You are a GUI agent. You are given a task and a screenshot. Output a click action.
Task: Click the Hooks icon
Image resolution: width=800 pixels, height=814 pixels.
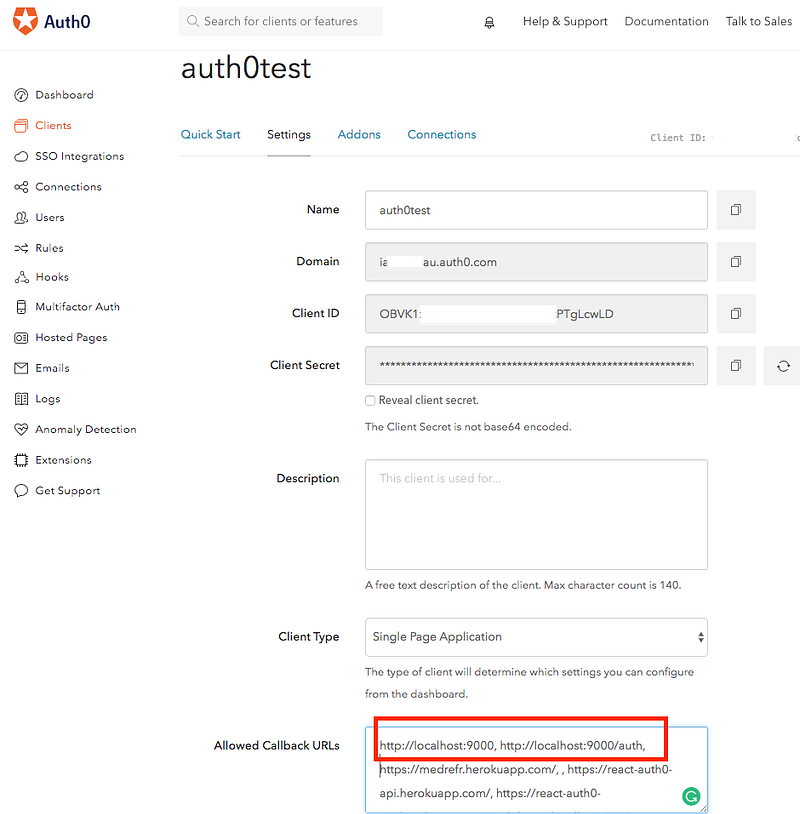[21, 277]
